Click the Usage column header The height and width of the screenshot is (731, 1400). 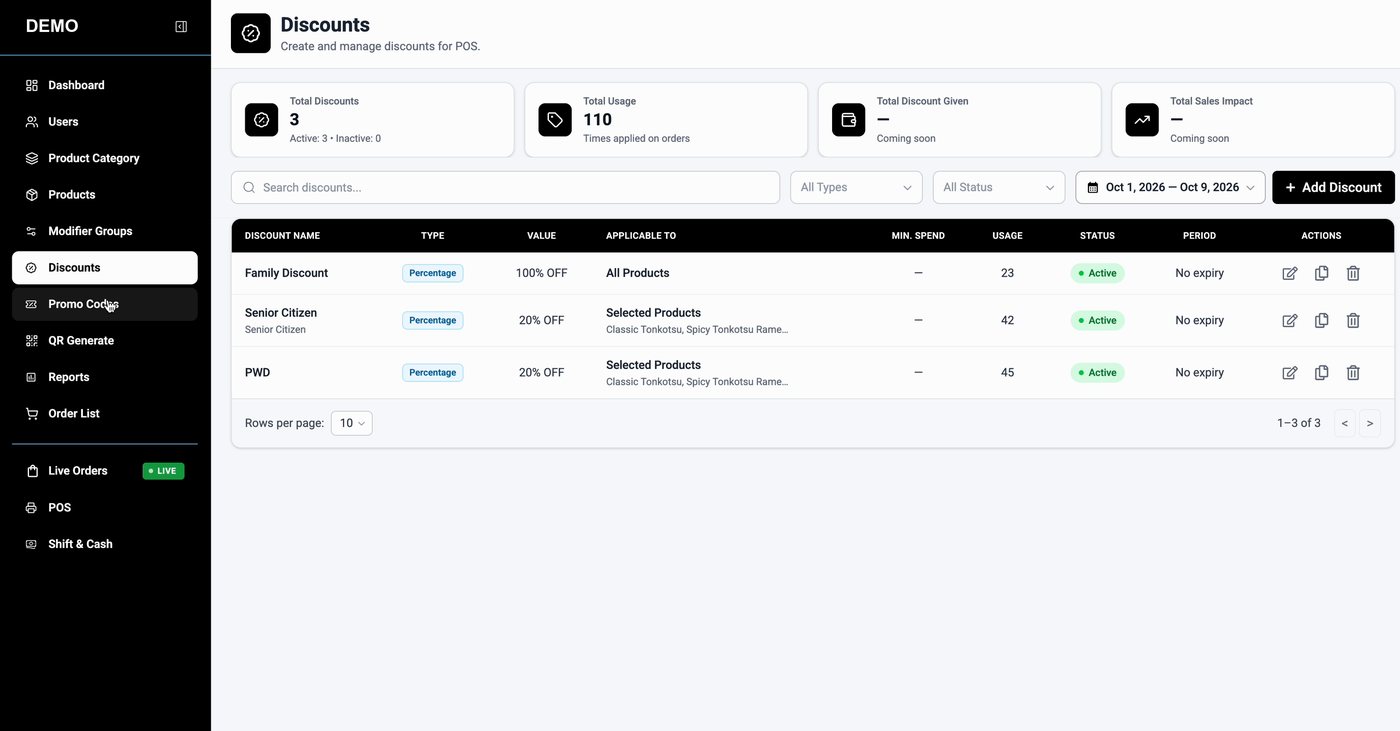1007,236
